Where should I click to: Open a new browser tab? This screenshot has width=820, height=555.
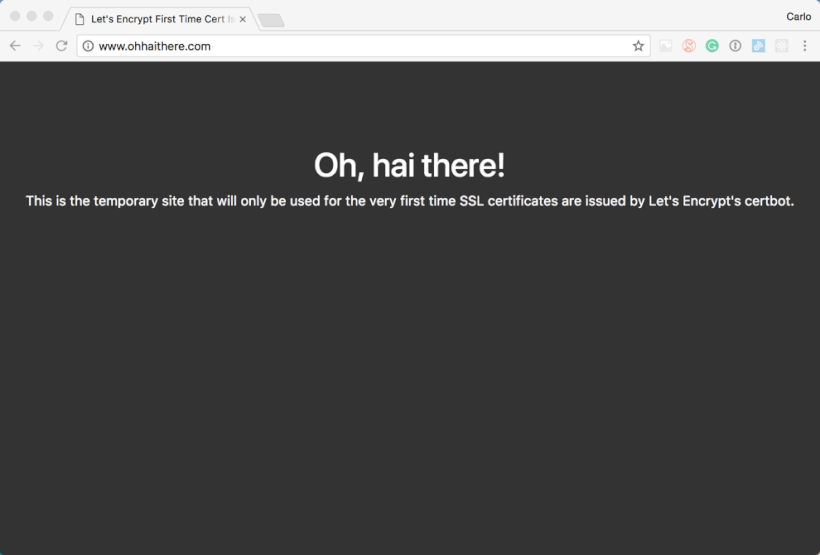tap(271, 20)
